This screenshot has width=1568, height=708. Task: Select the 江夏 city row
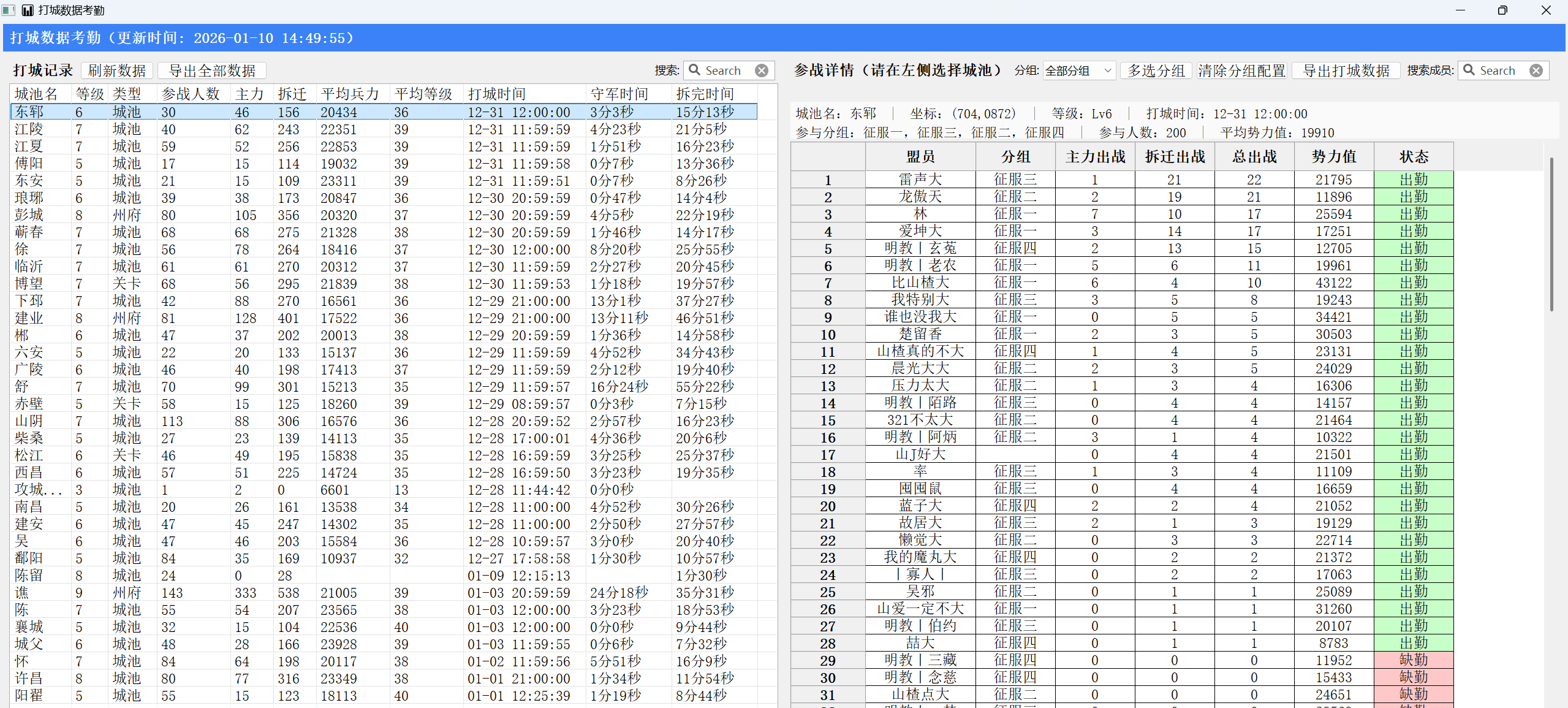point(384,147)
